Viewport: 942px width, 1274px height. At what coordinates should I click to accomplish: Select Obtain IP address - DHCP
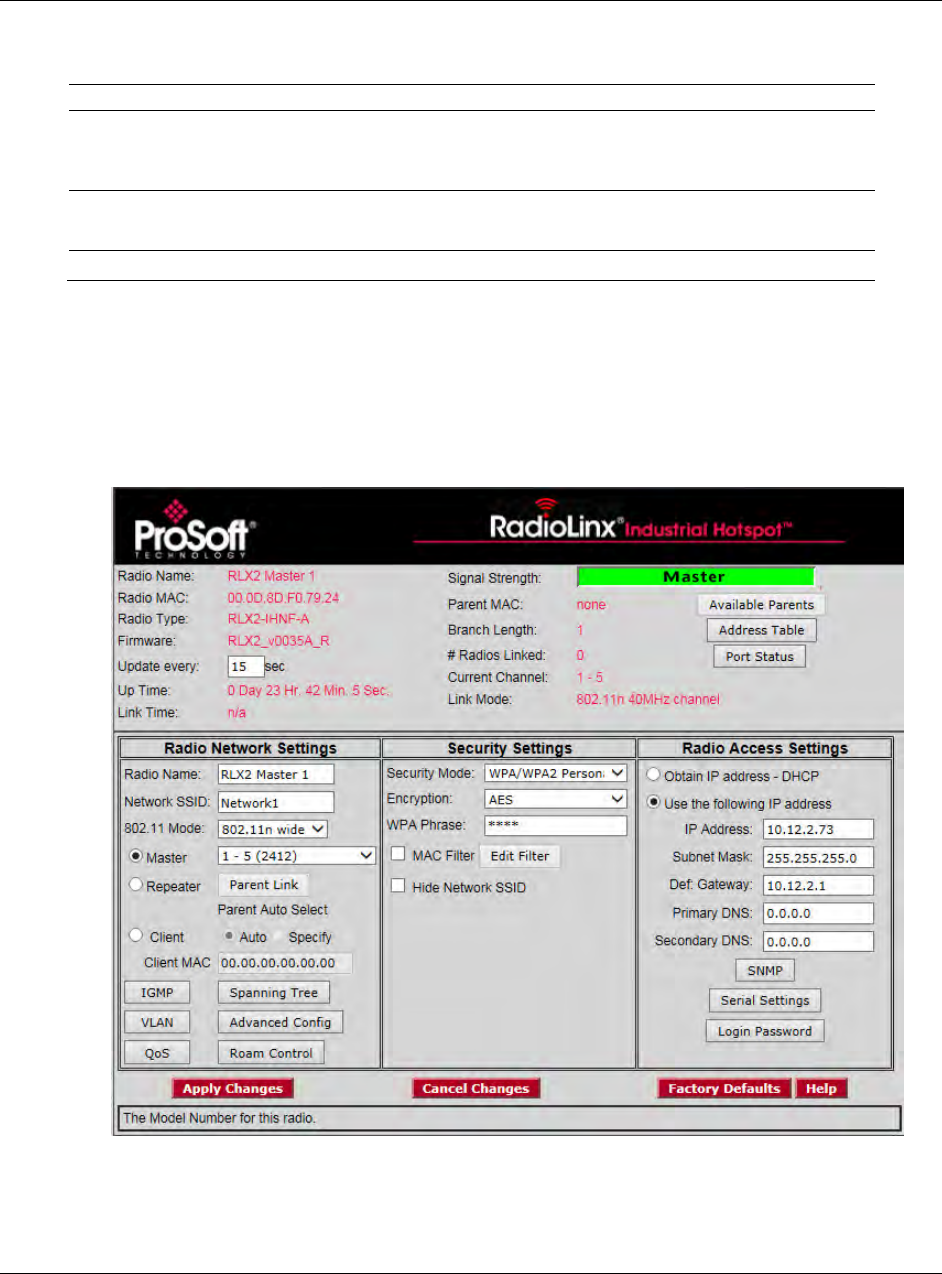653,774
